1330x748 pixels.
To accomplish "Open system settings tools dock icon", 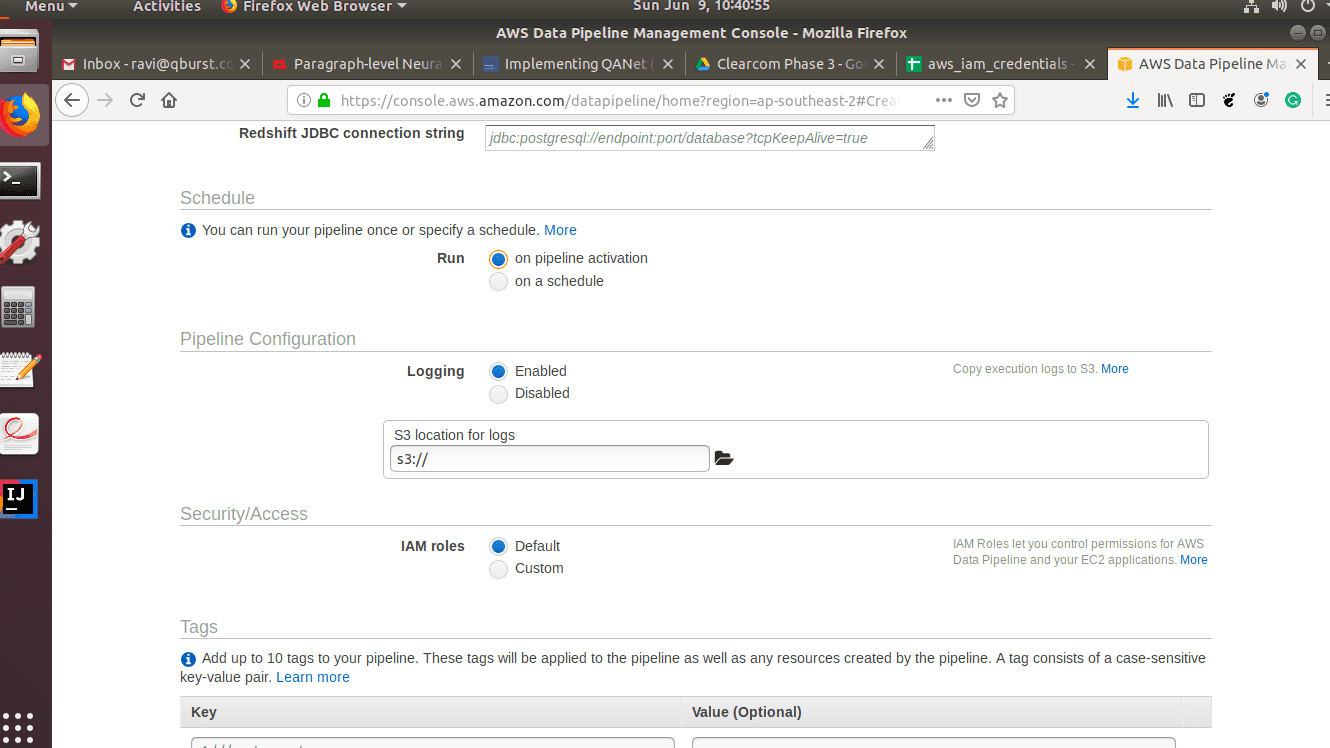I will click(x=20, y=243).
